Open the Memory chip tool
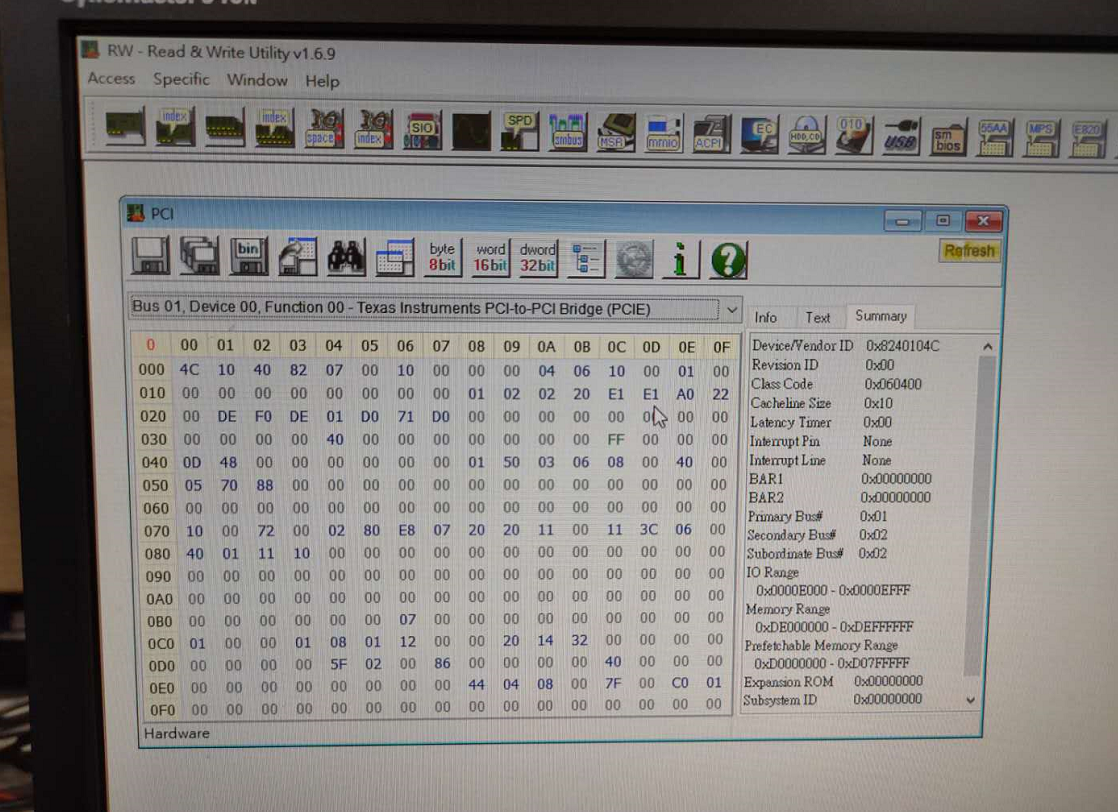Image resolution: width=1118 pixels, height=812 pixels. pyautogui.click(x=225, y=128)
